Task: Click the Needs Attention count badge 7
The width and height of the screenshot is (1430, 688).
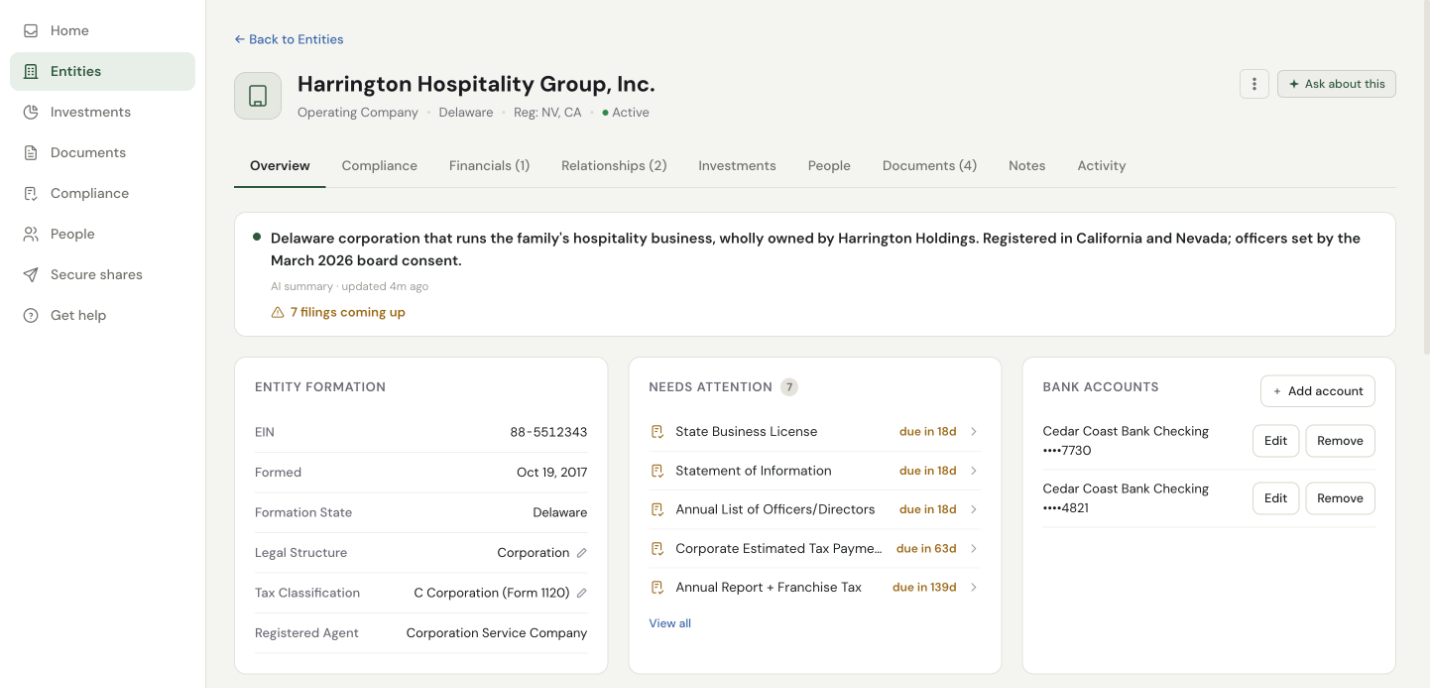Action: click(x=789, y=387)
